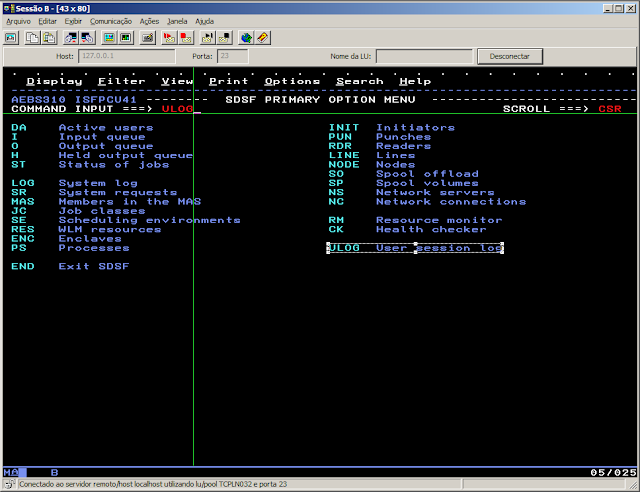Click the END Exit SDSF option
This screenshot has width=640, height=492.
70,266
